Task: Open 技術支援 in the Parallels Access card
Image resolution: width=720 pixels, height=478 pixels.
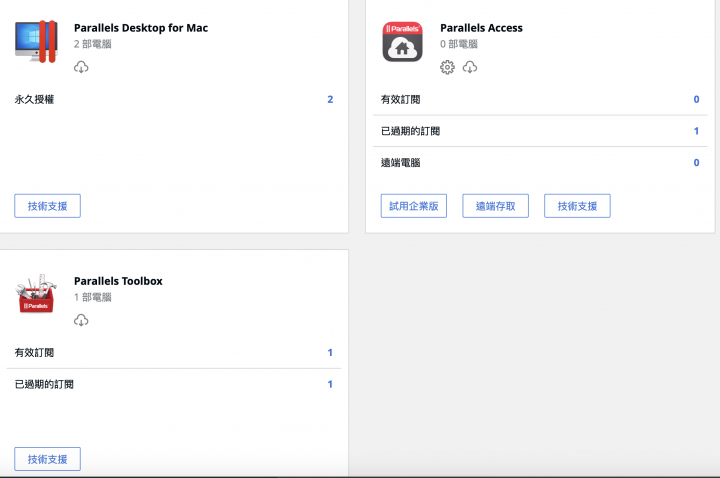Action: click(577, 206)
